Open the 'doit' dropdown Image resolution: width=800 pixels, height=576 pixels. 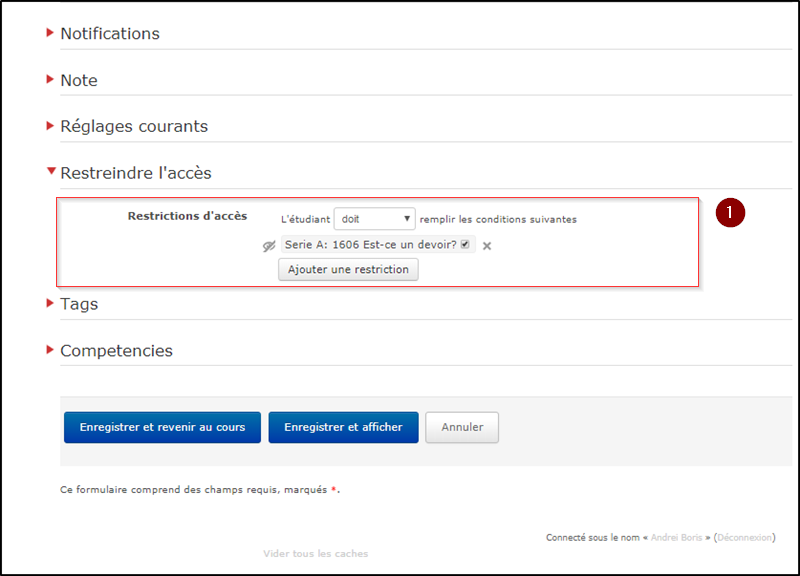pyautogui.click(x=374, y=219)
